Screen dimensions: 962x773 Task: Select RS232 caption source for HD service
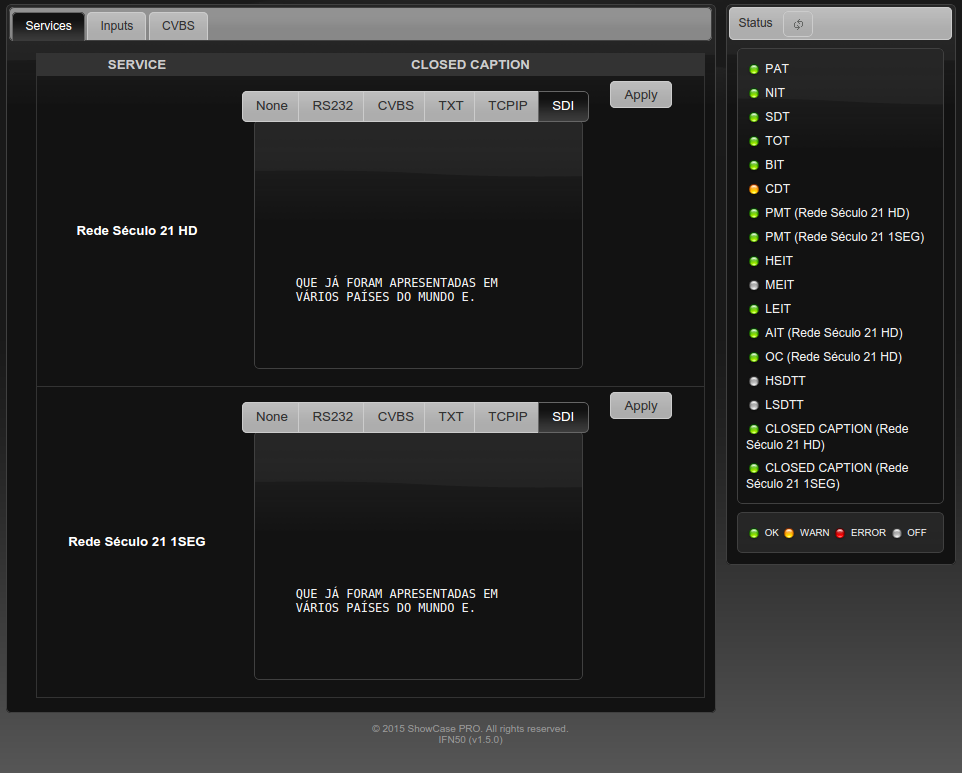[332, 106]
